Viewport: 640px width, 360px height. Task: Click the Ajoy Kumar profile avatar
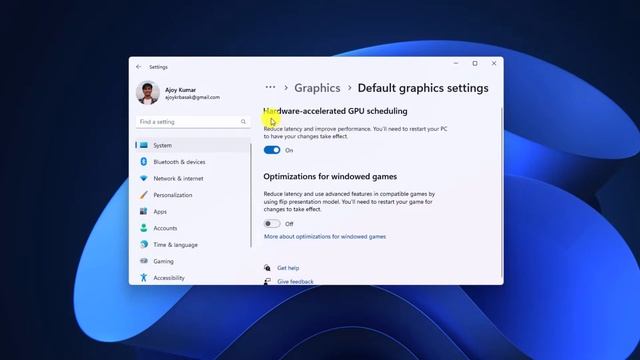(x=147, y=93)
